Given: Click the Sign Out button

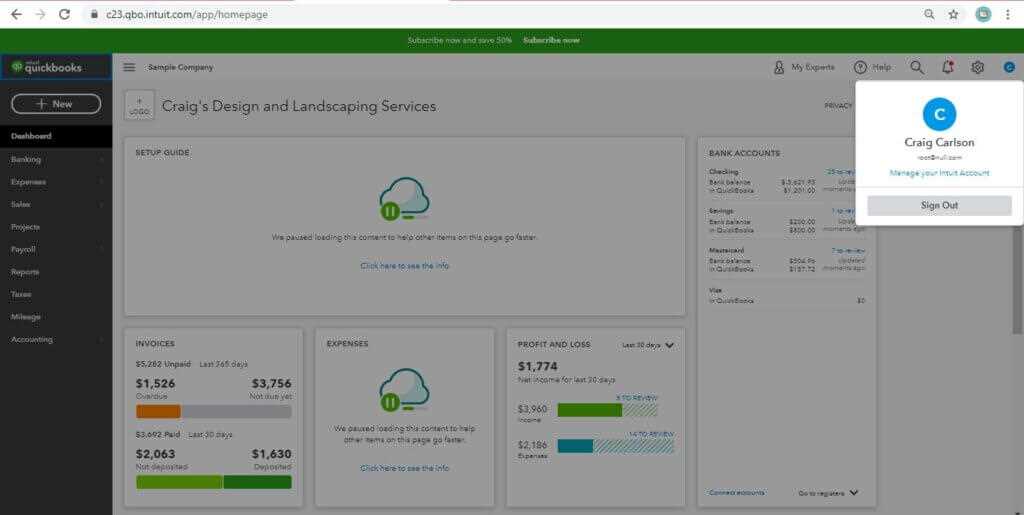Looking at the screenshot, I should coord(939,205).
